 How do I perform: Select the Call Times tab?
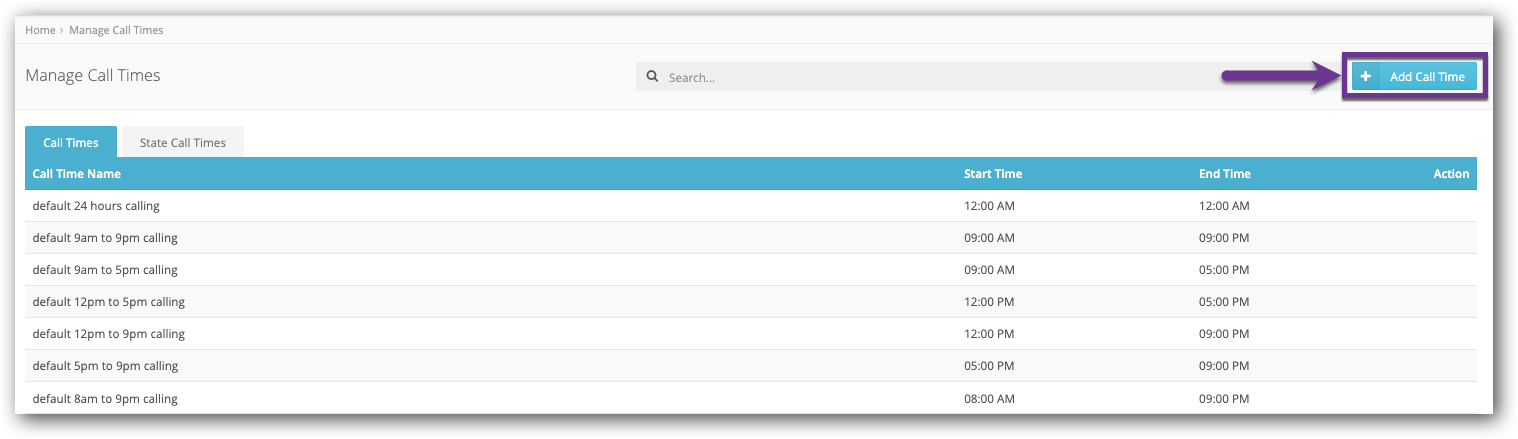71,143
